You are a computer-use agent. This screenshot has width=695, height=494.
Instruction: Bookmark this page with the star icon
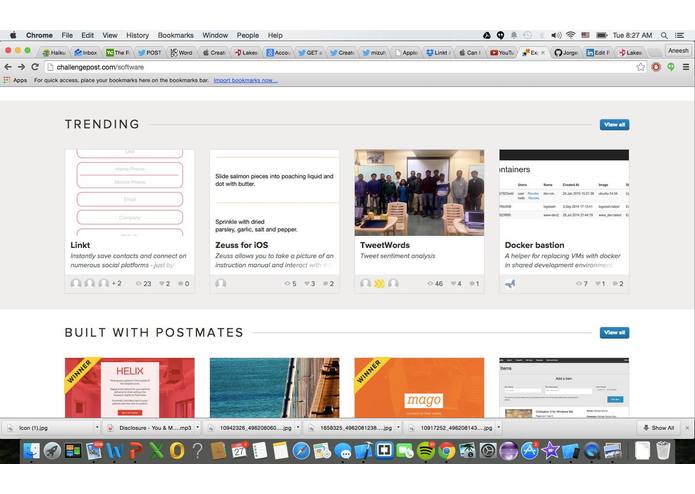click(x=640, y=67)
